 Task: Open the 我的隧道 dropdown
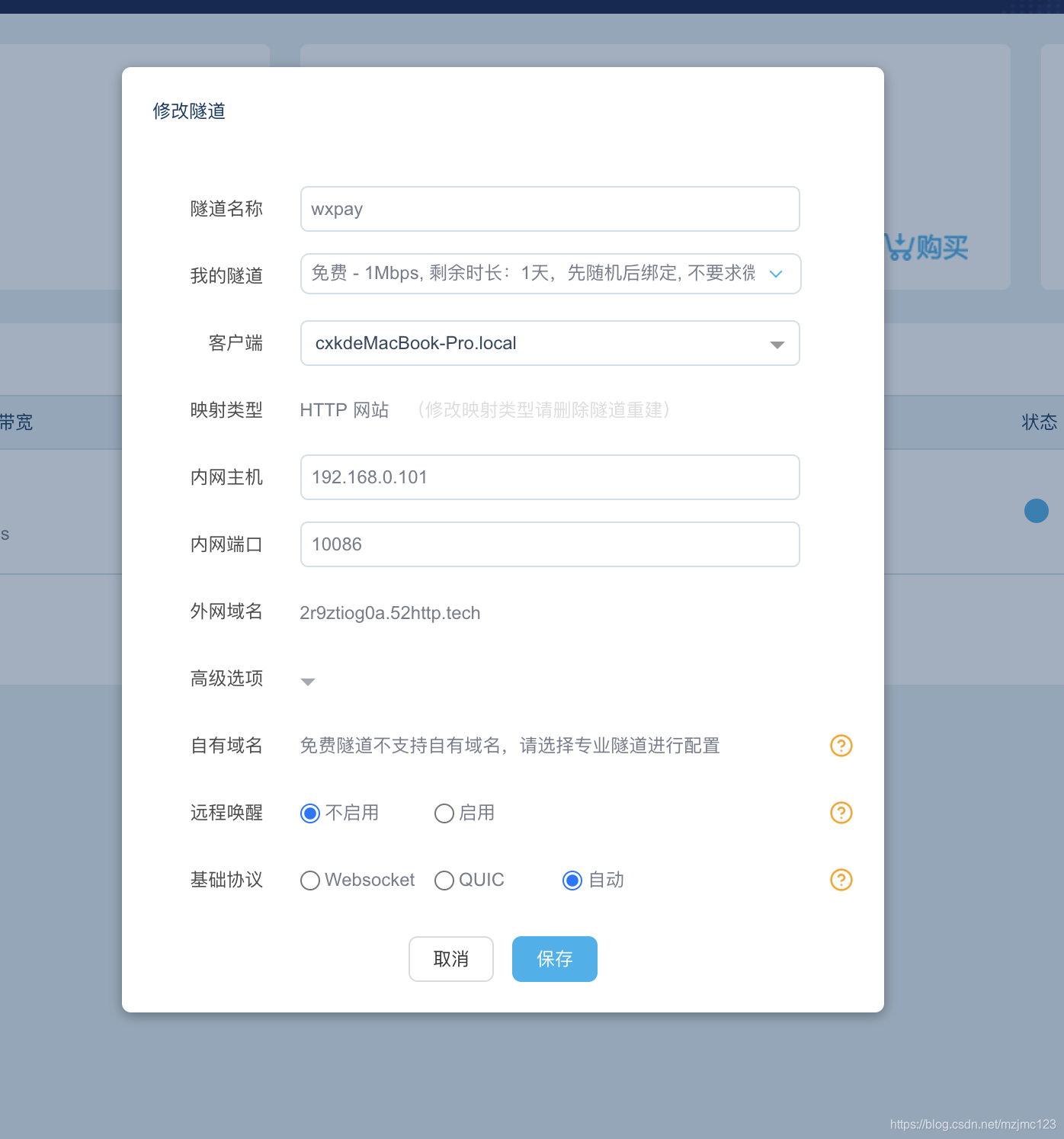click(550, 274)
